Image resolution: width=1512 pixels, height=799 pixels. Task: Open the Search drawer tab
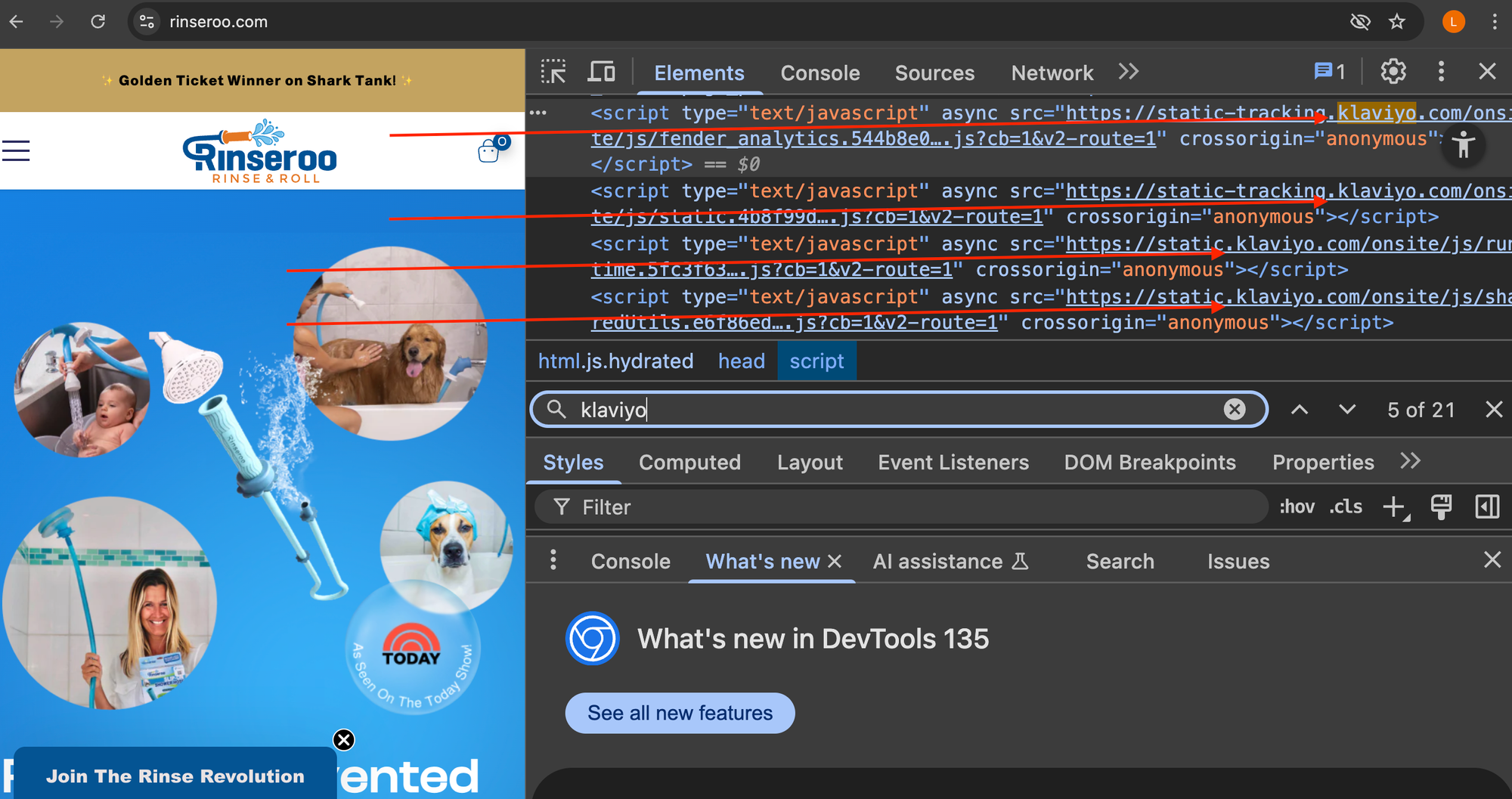[x=1120, y=562]
